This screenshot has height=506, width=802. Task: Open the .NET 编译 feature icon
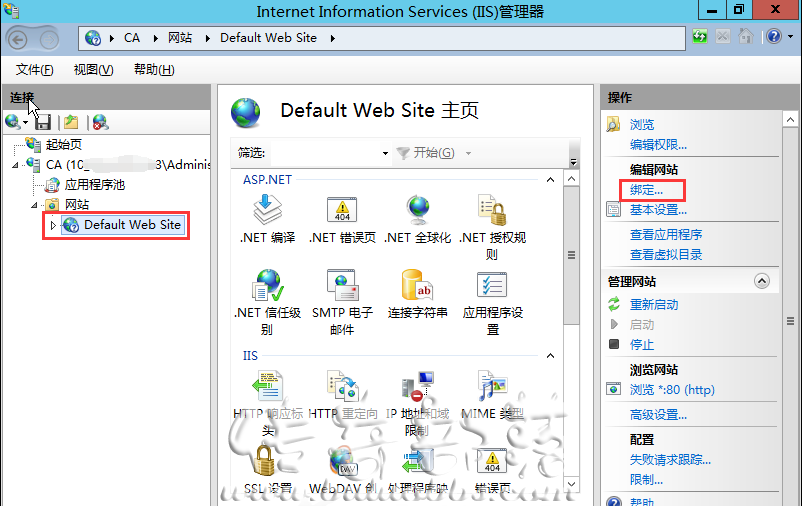pos(267,210)
